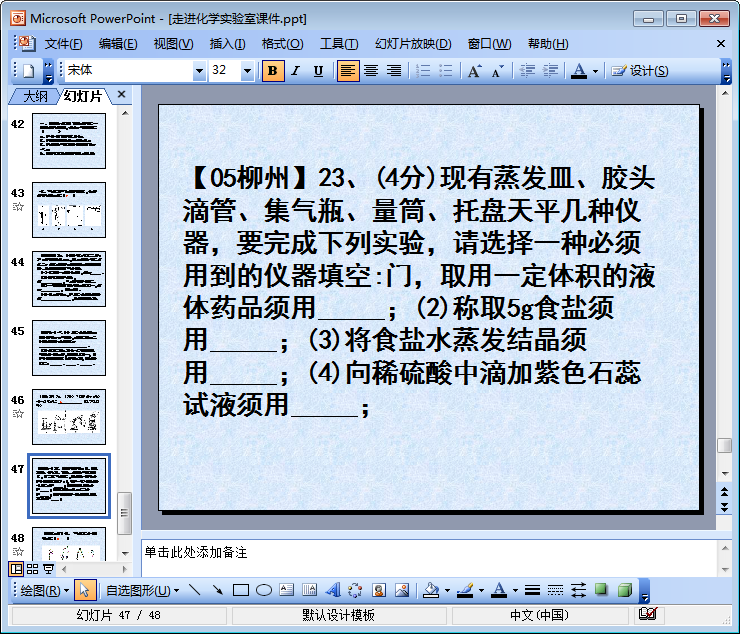Open the 帮助(H) menu

coord(548,44)
